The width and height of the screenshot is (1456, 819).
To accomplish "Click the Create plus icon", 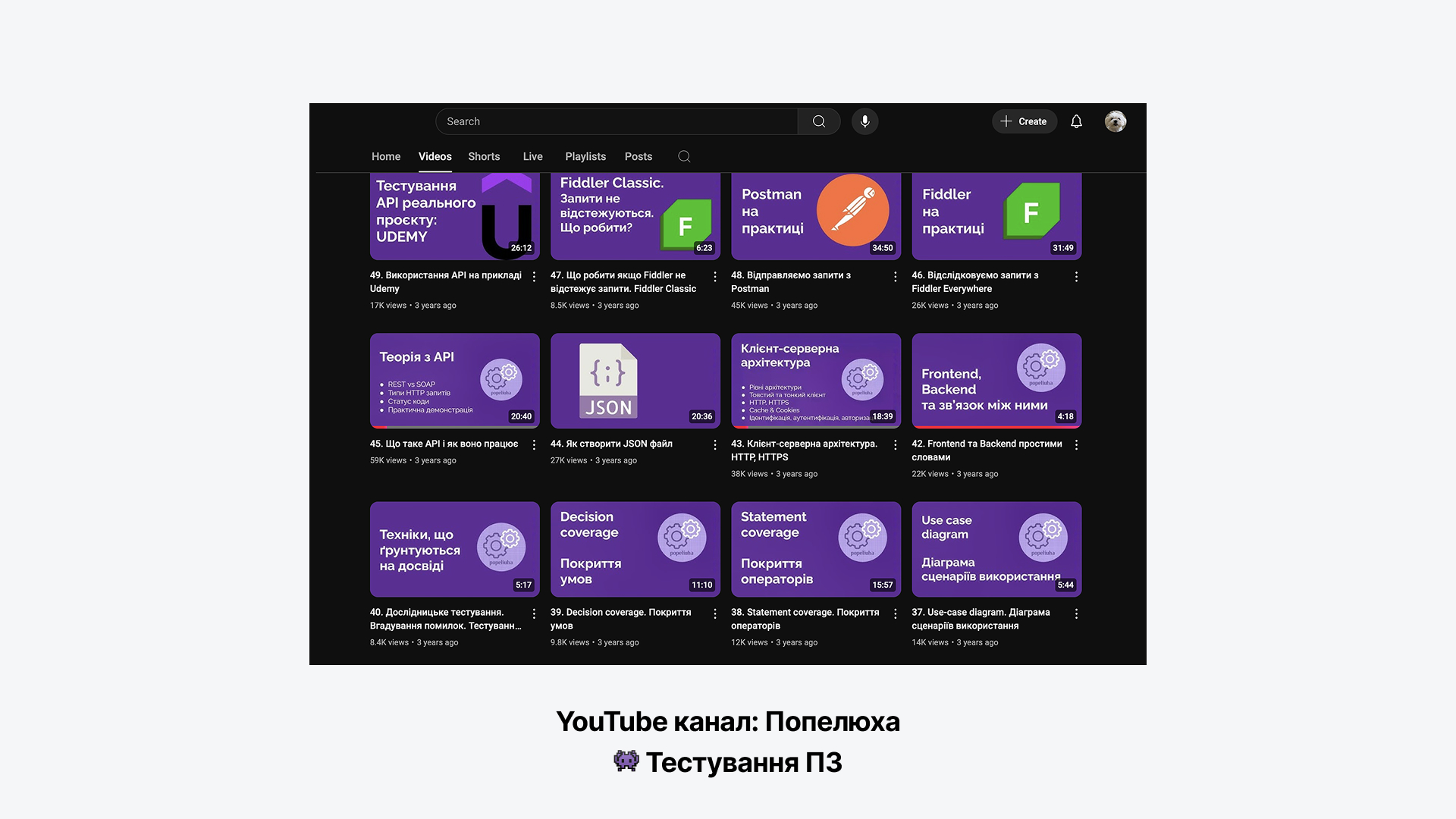I will coord(1006,121).
